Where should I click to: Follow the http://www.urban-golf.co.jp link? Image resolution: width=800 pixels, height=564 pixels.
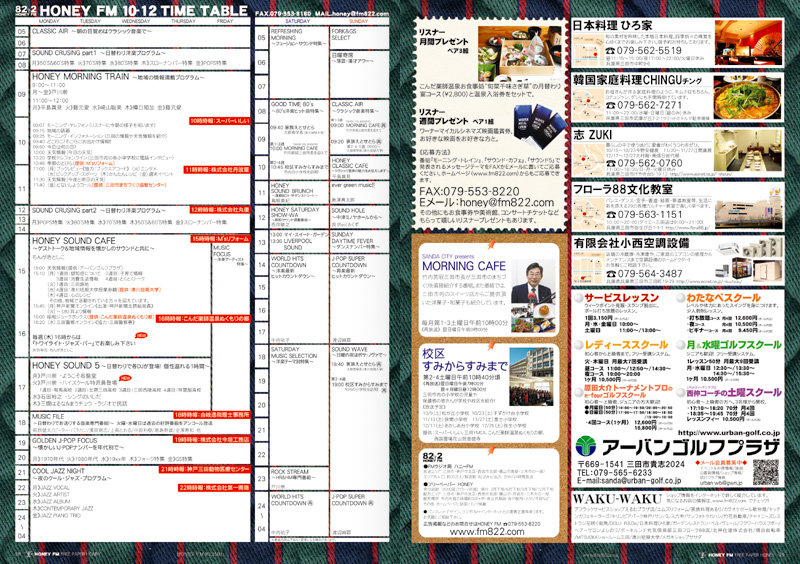click(729, 432)
